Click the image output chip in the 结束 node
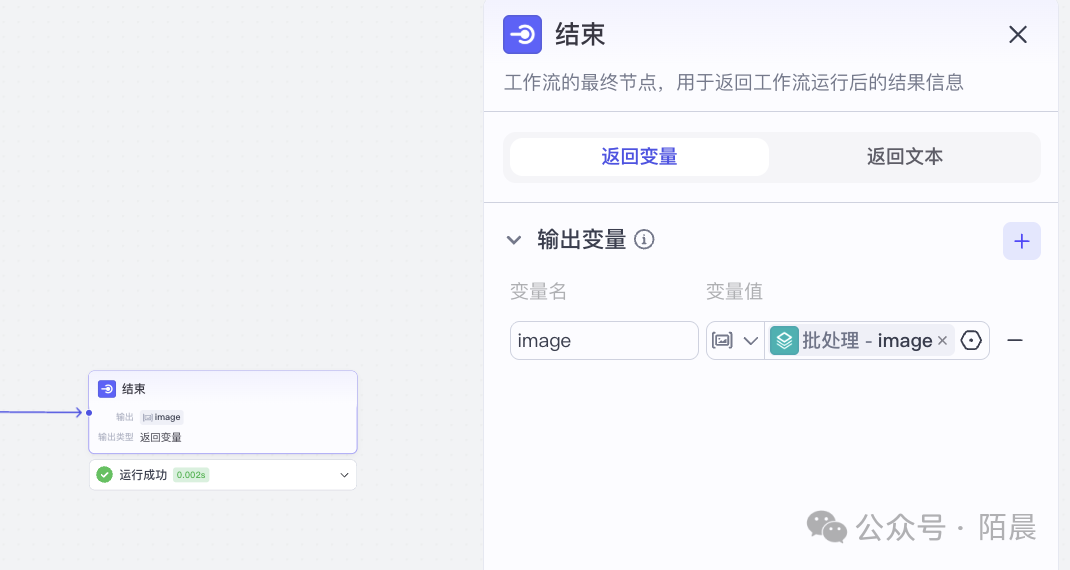This screenshot has width=1070, height=570. [x=162, y=417]
